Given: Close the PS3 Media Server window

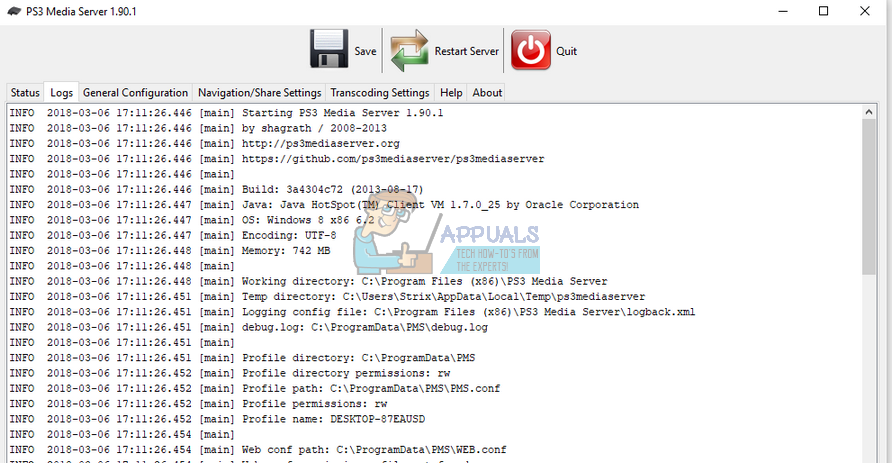Looking at the screenshot, I should pos(865,11).
